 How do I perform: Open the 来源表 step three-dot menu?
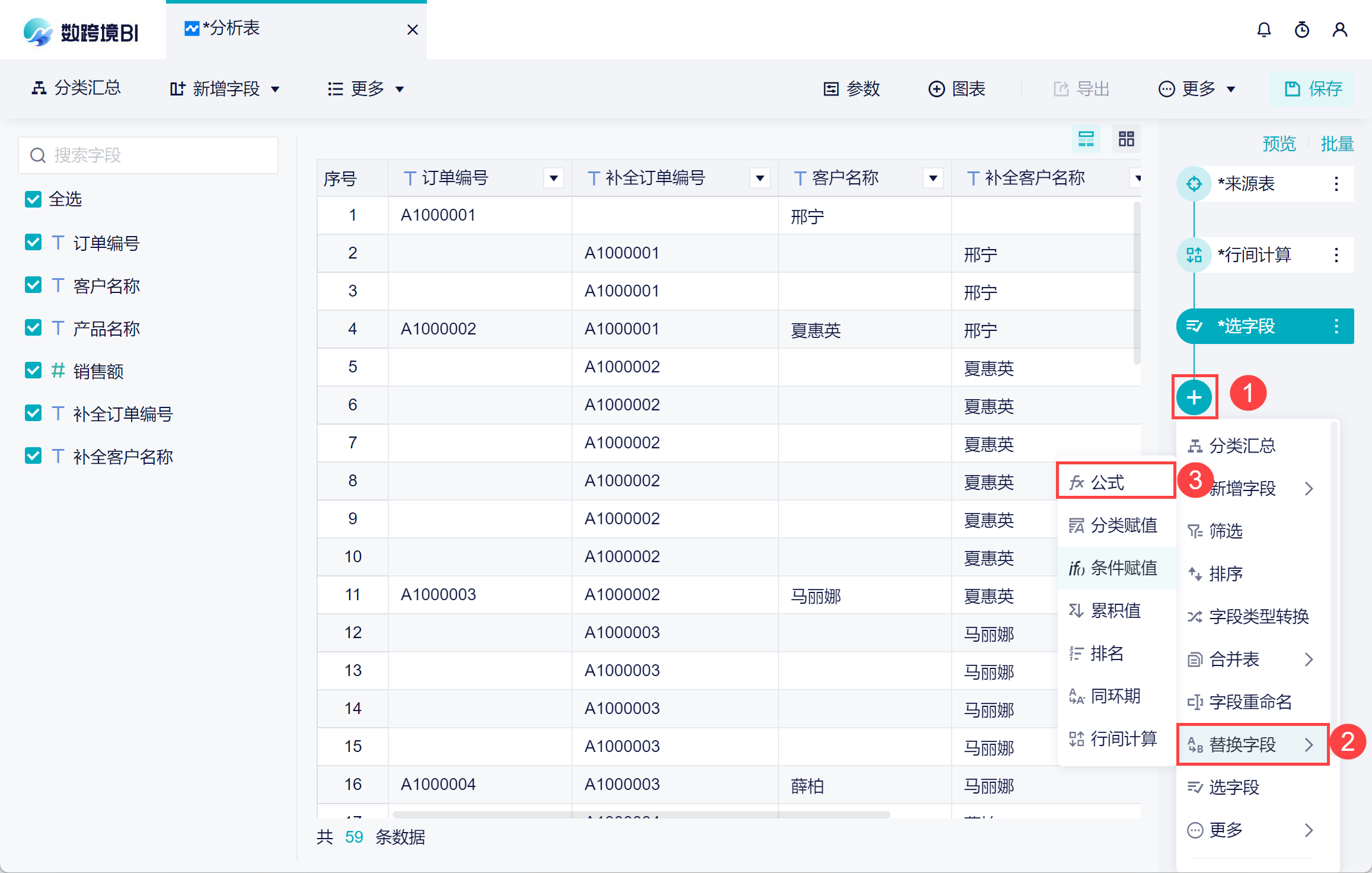click(x=1336, y=184)
